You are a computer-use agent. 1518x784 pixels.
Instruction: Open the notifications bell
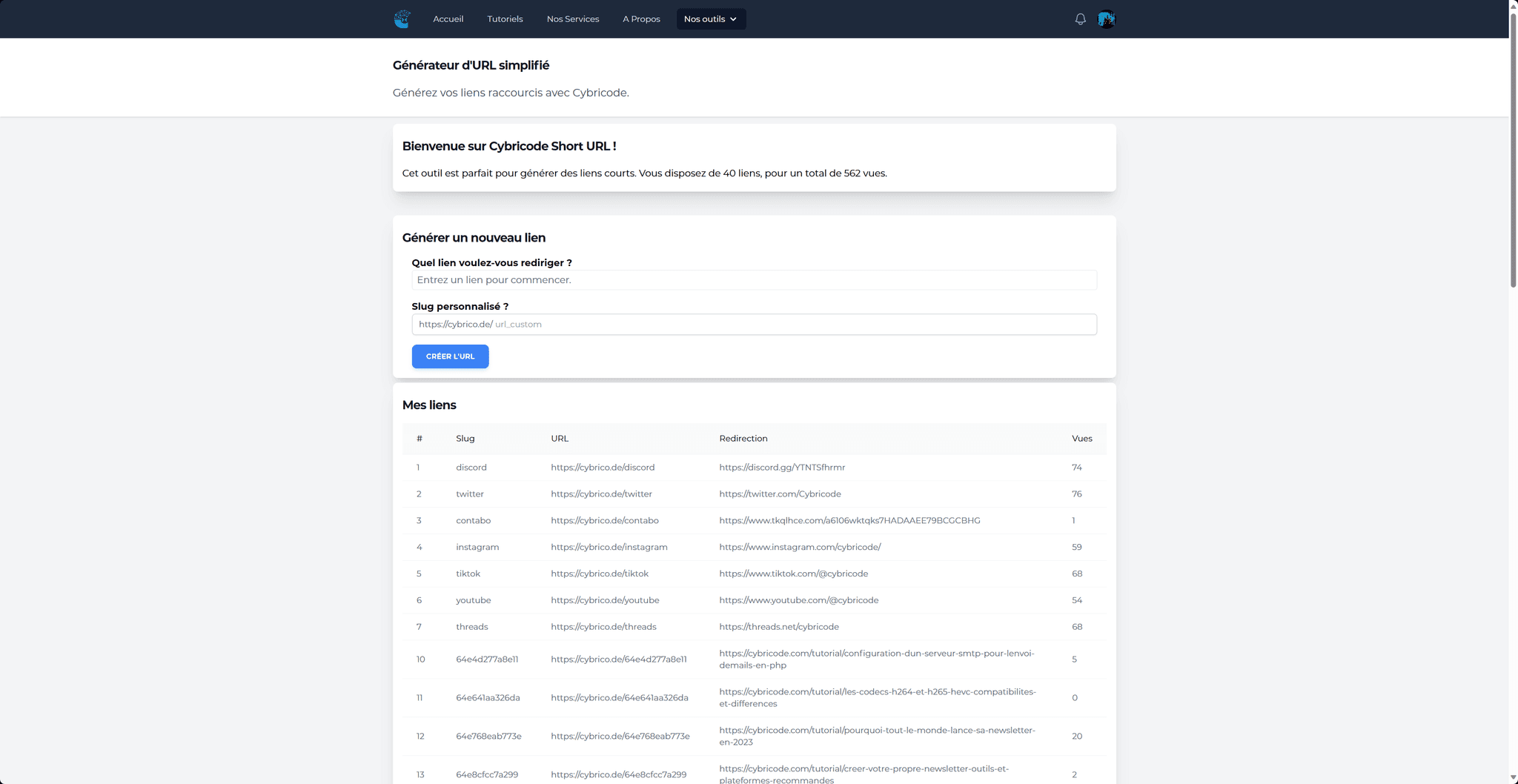click(x=1080, y=19)
